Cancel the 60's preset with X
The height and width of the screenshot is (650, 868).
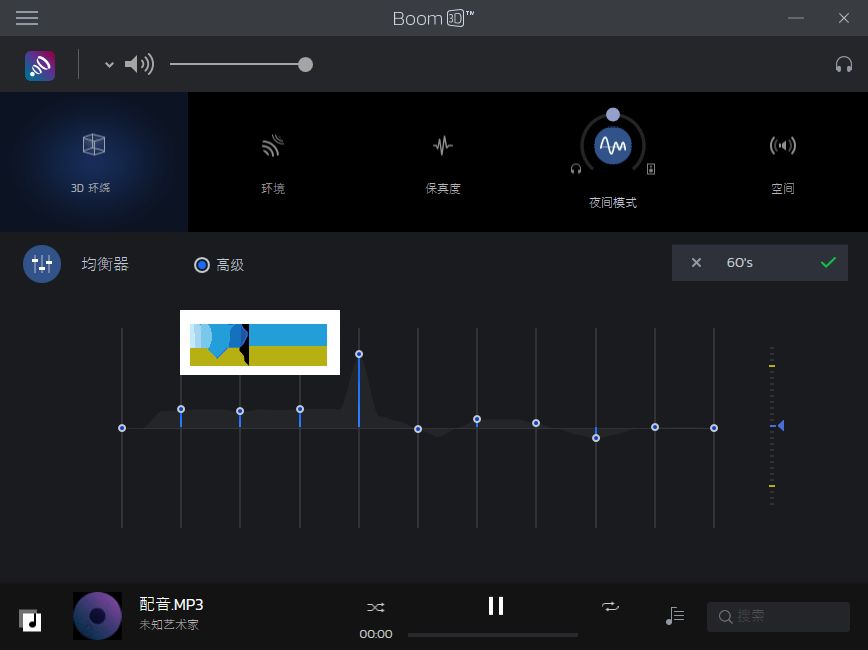696,262
